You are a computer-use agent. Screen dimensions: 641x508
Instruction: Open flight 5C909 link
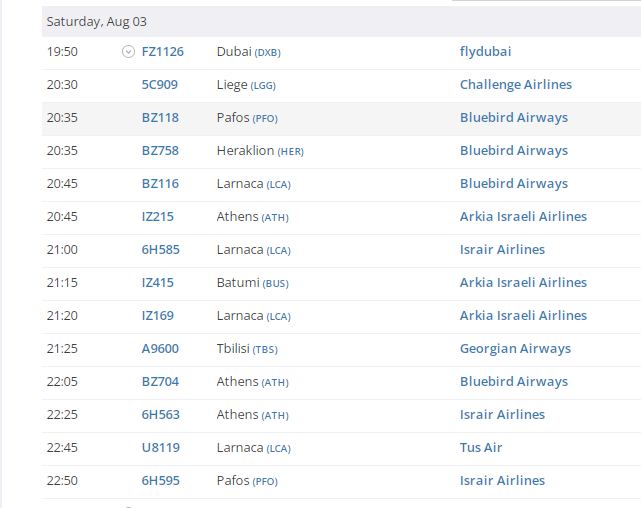click(159, 85)
